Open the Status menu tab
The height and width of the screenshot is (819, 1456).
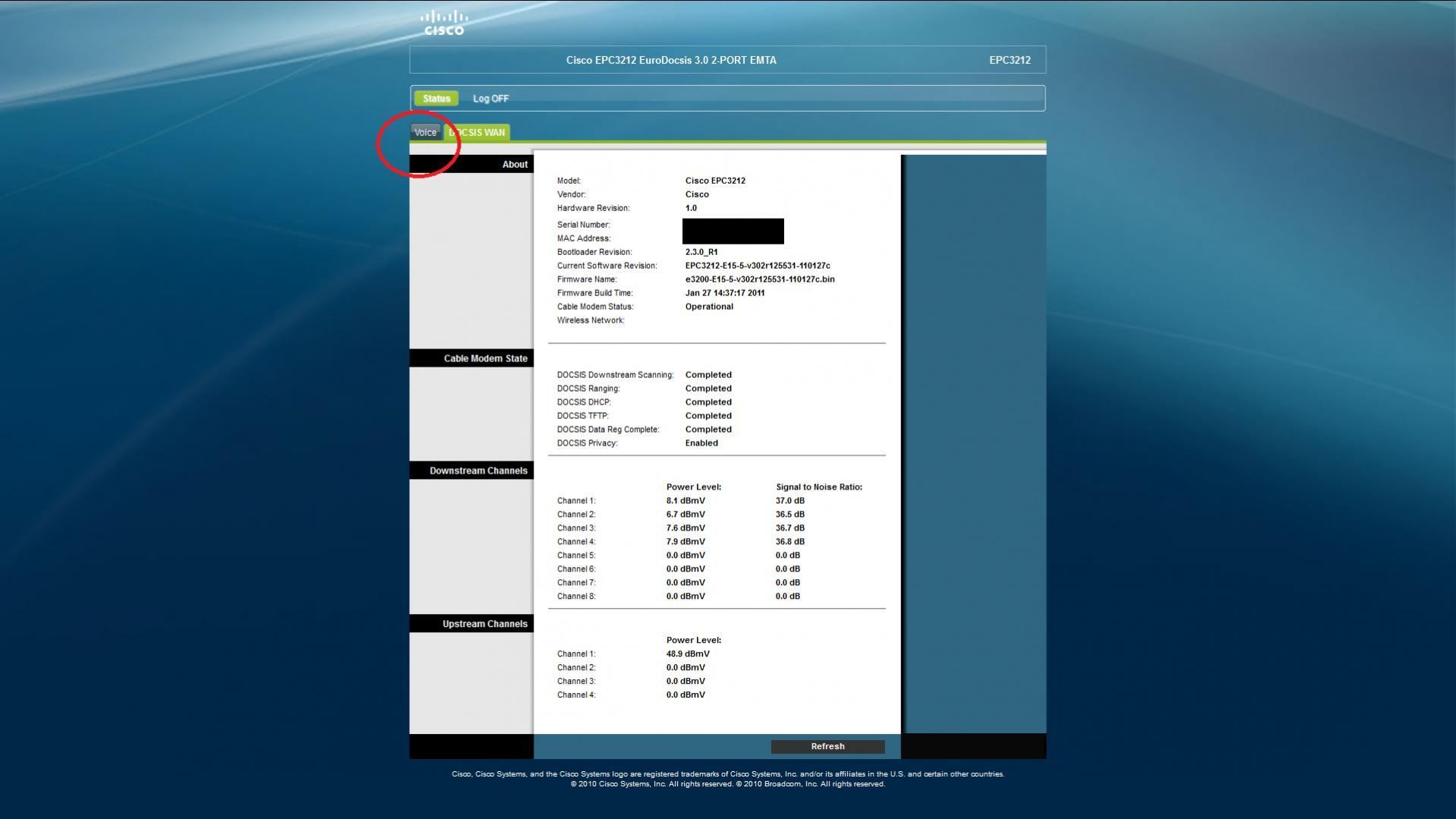436,99
